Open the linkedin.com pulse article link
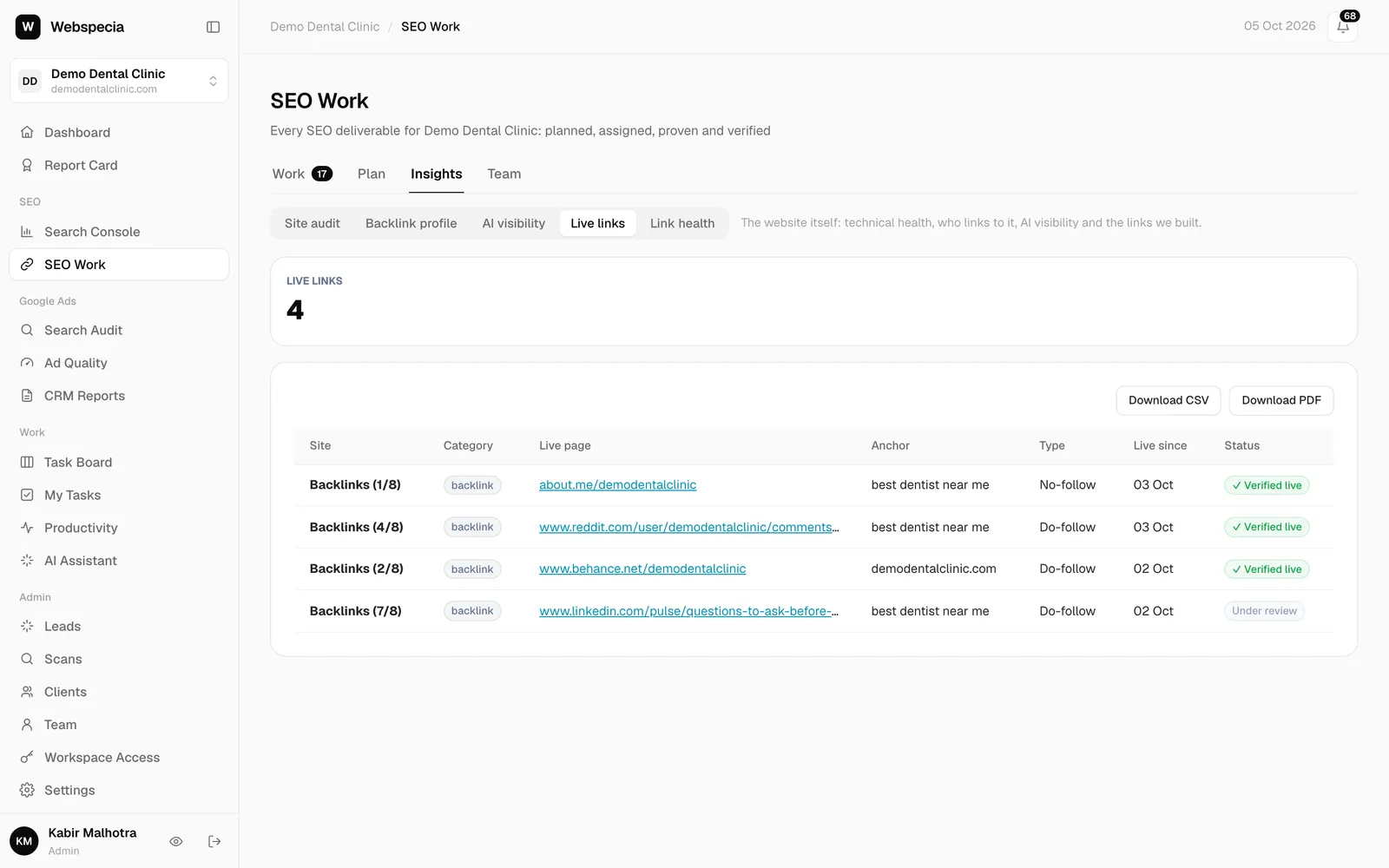Image resolution: width=1389 pixels, height=868 pixels. (688, 611)
